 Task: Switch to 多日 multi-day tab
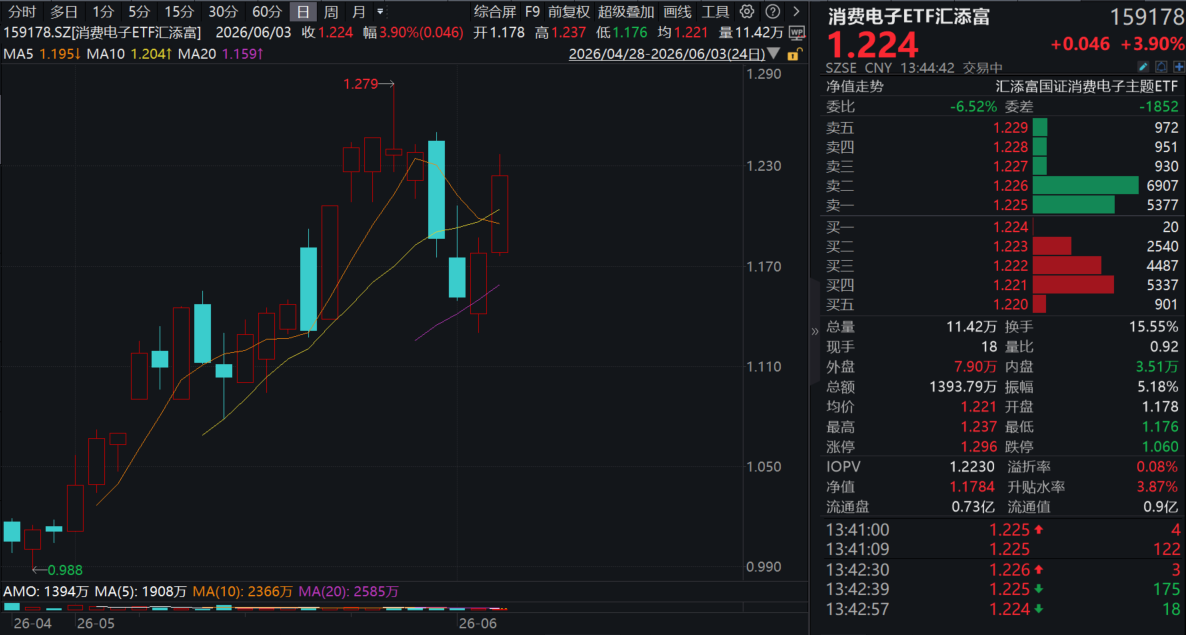click(x=64, y=11)
